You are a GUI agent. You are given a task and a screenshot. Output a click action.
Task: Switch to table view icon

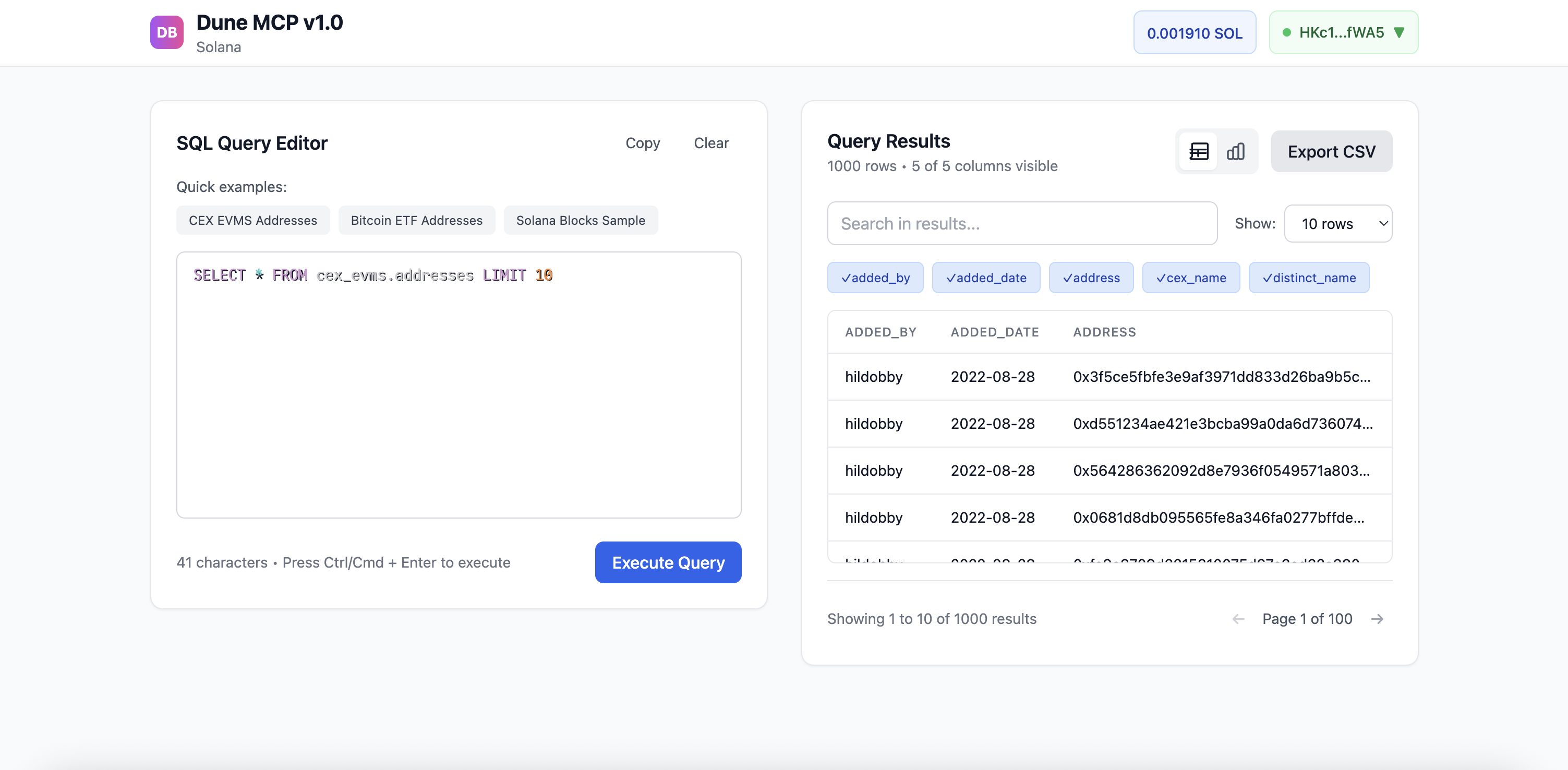[x=1199, y=152]
